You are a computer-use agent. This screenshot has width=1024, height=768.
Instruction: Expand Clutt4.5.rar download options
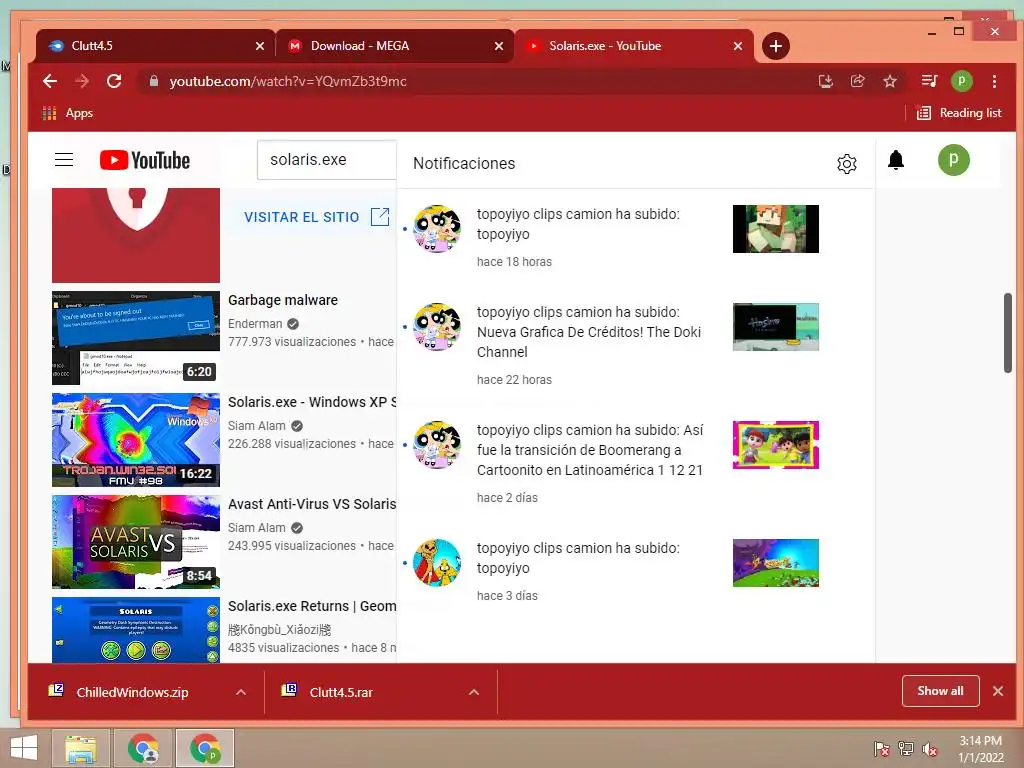(474, 692)
